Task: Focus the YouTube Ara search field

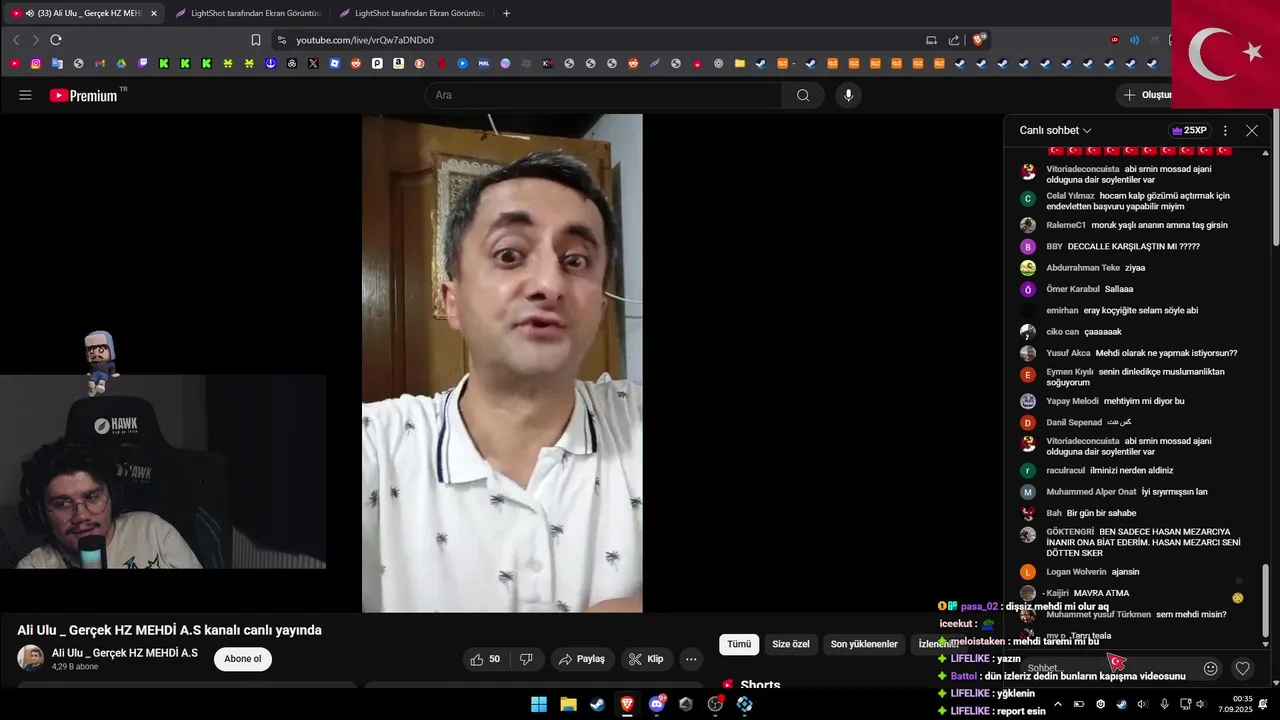Action: [604, 95]
